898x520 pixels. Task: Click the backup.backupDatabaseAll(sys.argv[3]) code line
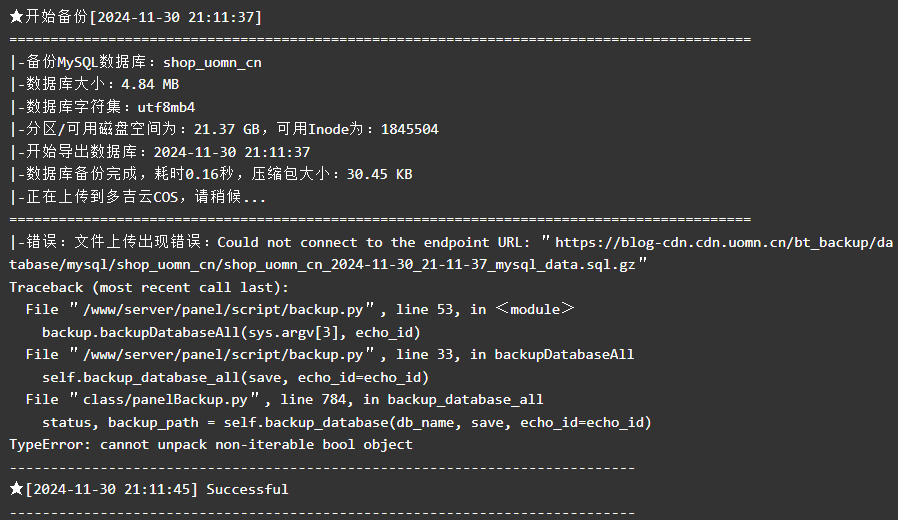231,333
